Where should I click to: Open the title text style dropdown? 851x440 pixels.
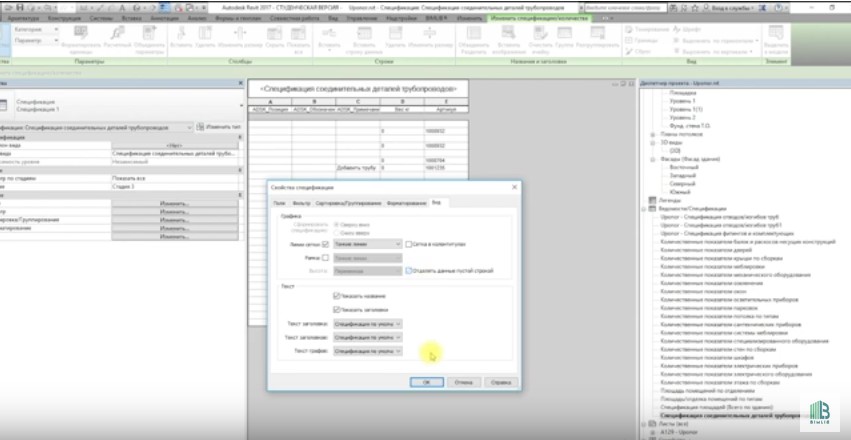click(x=367, y=324)
